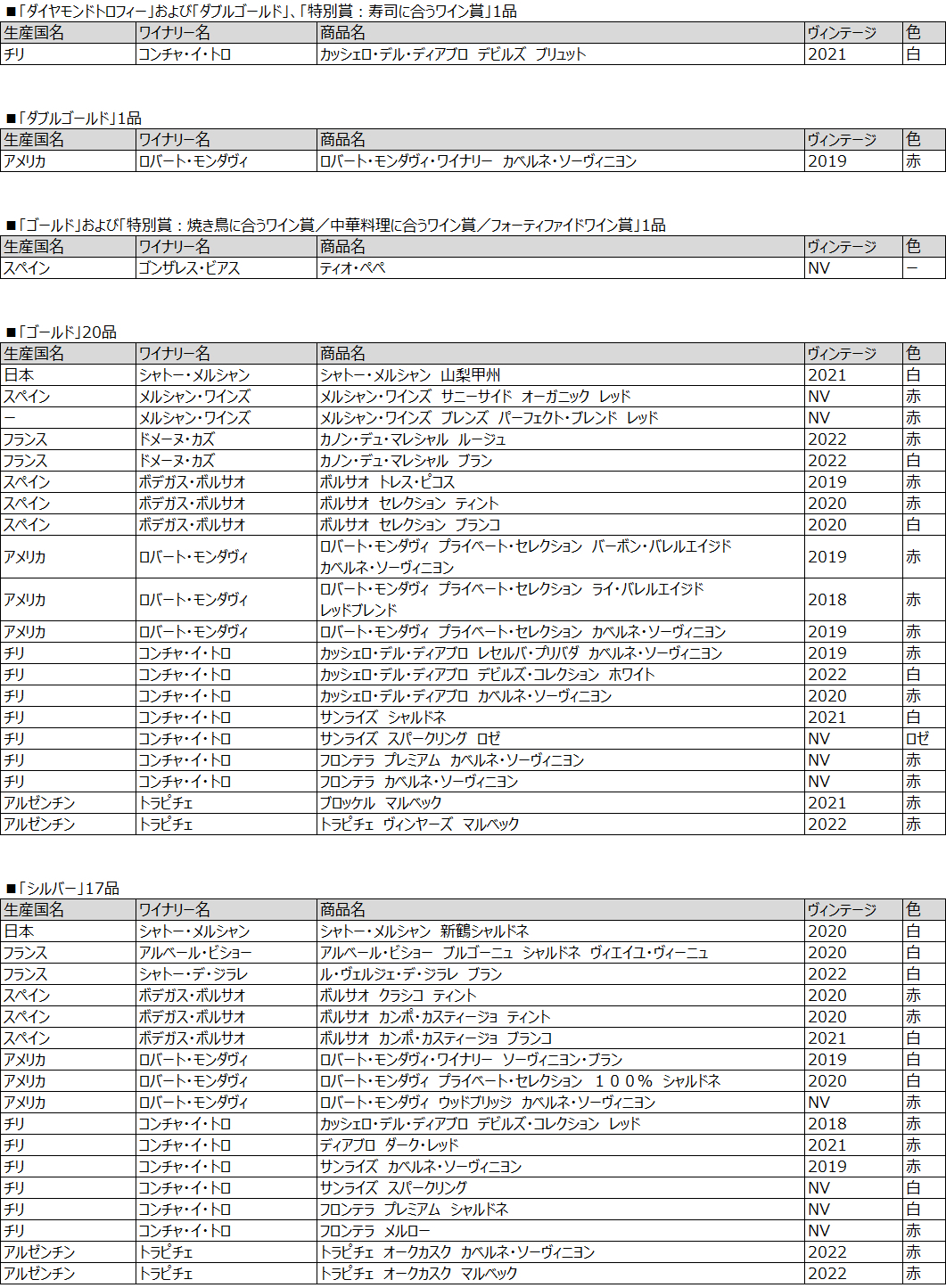Click product "ボルサオ クラシコ ティント"

tap(399, 996)
